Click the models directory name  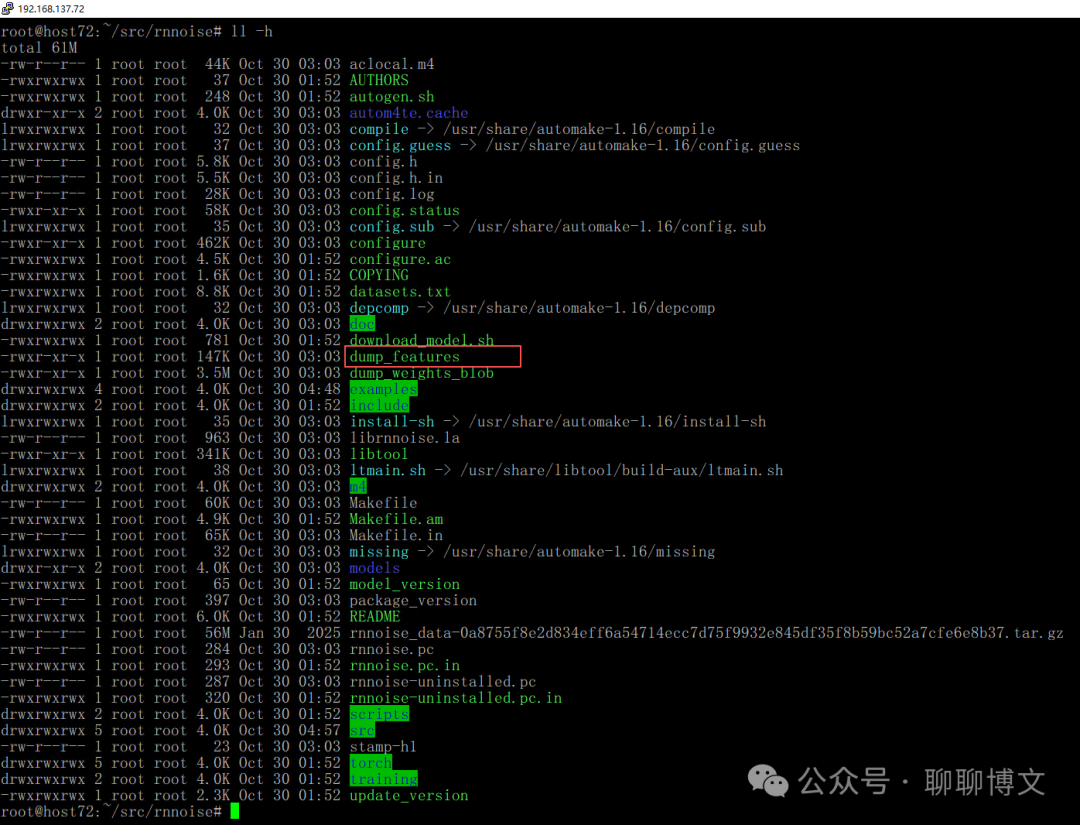[375, 568]
